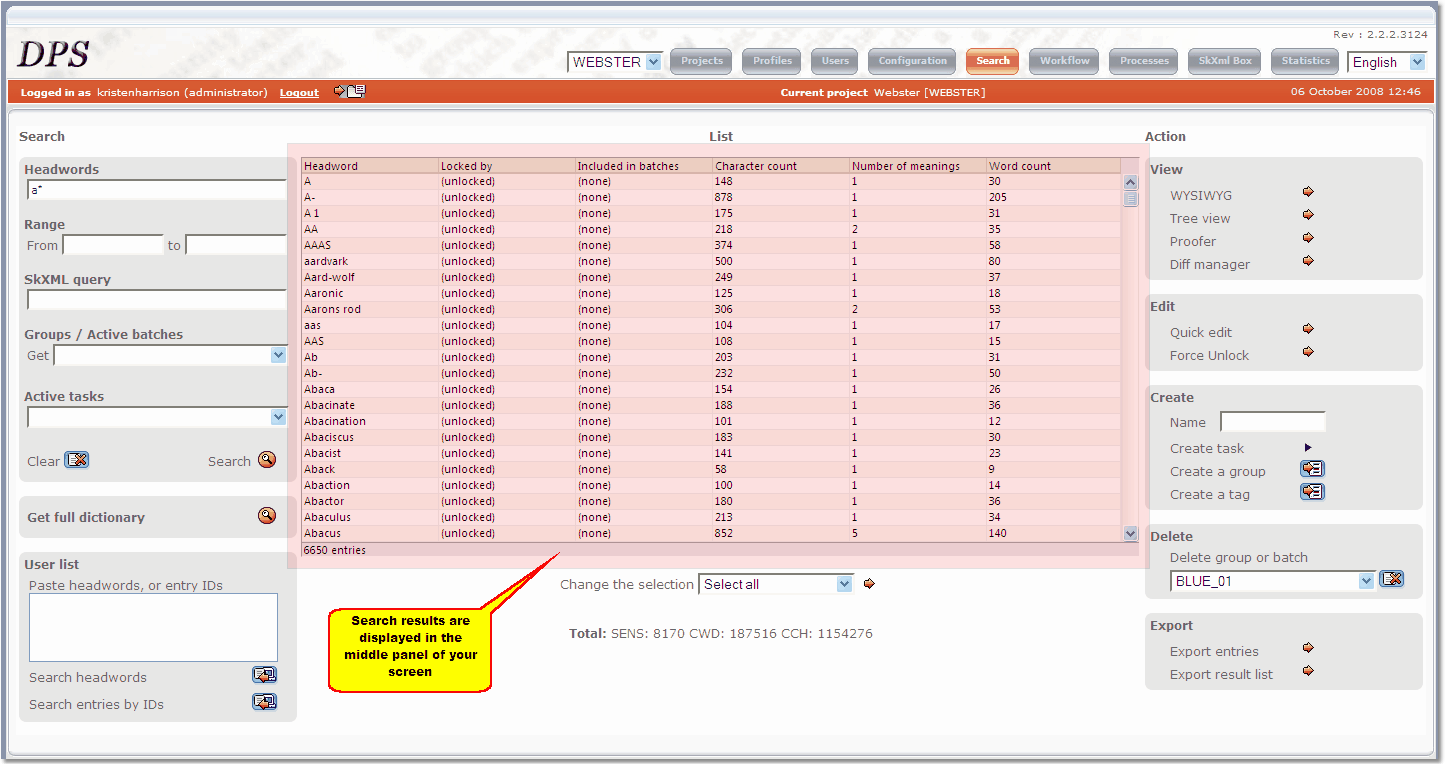Viewport: 1445px width, 766px height.
Task: Select the Abaculus entry row
Action: click(711, 517)
